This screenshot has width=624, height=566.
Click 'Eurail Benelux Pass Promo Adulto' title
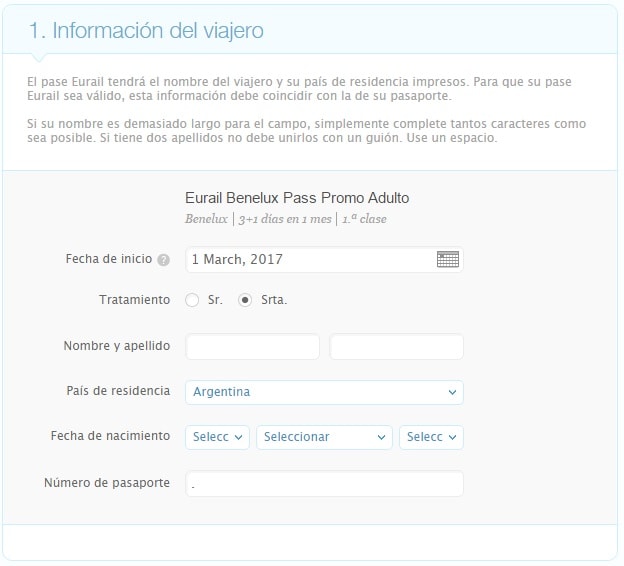click(297, 198)
